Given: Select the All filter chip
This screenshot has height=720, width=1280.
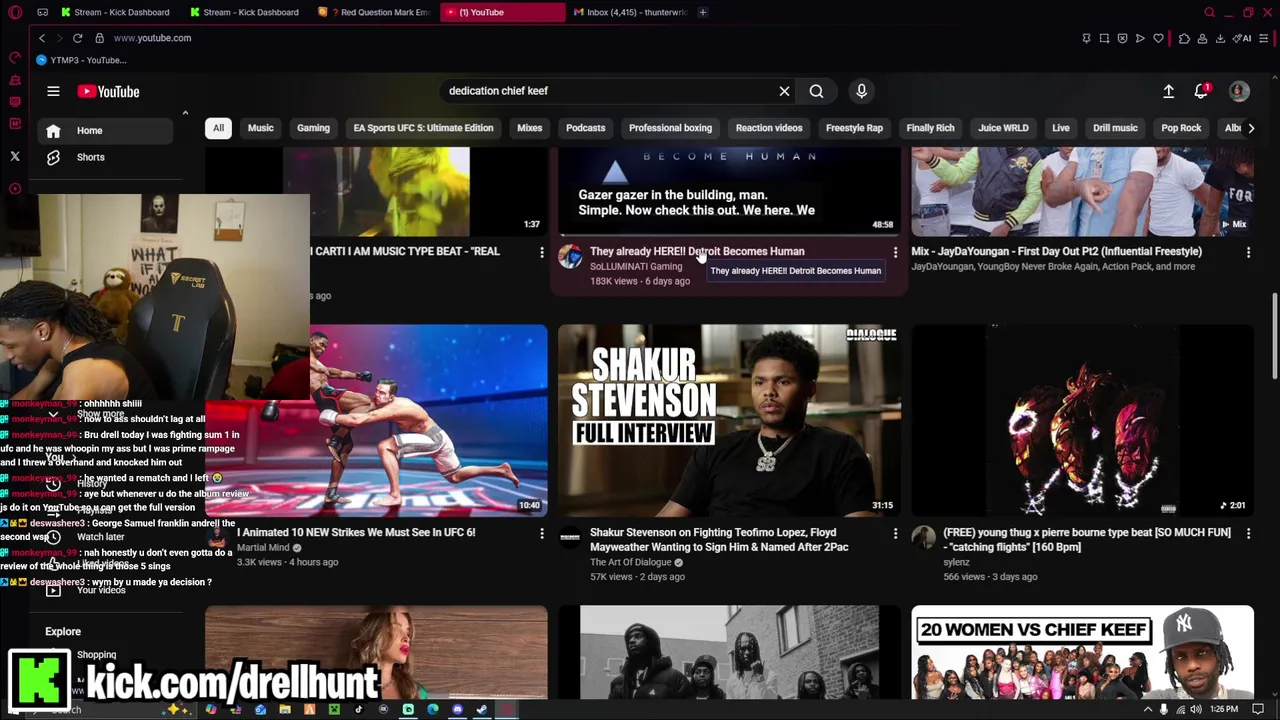Looking at the screenshot, I should [x=218, y=128].
